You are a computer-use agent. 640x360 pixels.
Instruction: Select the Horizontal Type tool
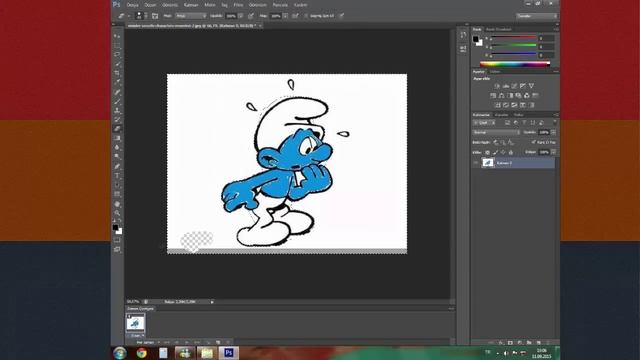(117, 176)
